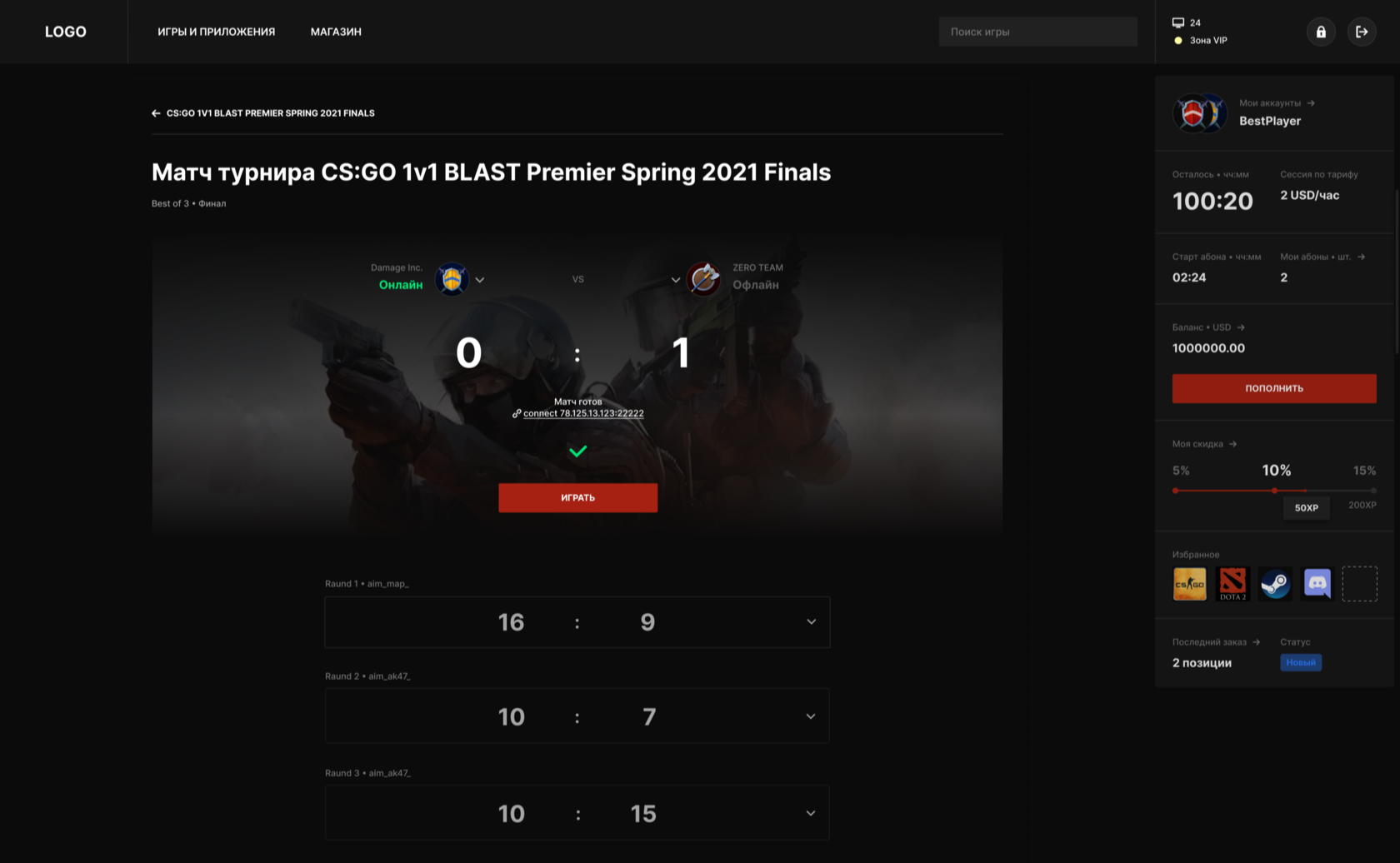Open Discord favorite icon
The width and height of the screenshot is (1400, 863).
1317,584
